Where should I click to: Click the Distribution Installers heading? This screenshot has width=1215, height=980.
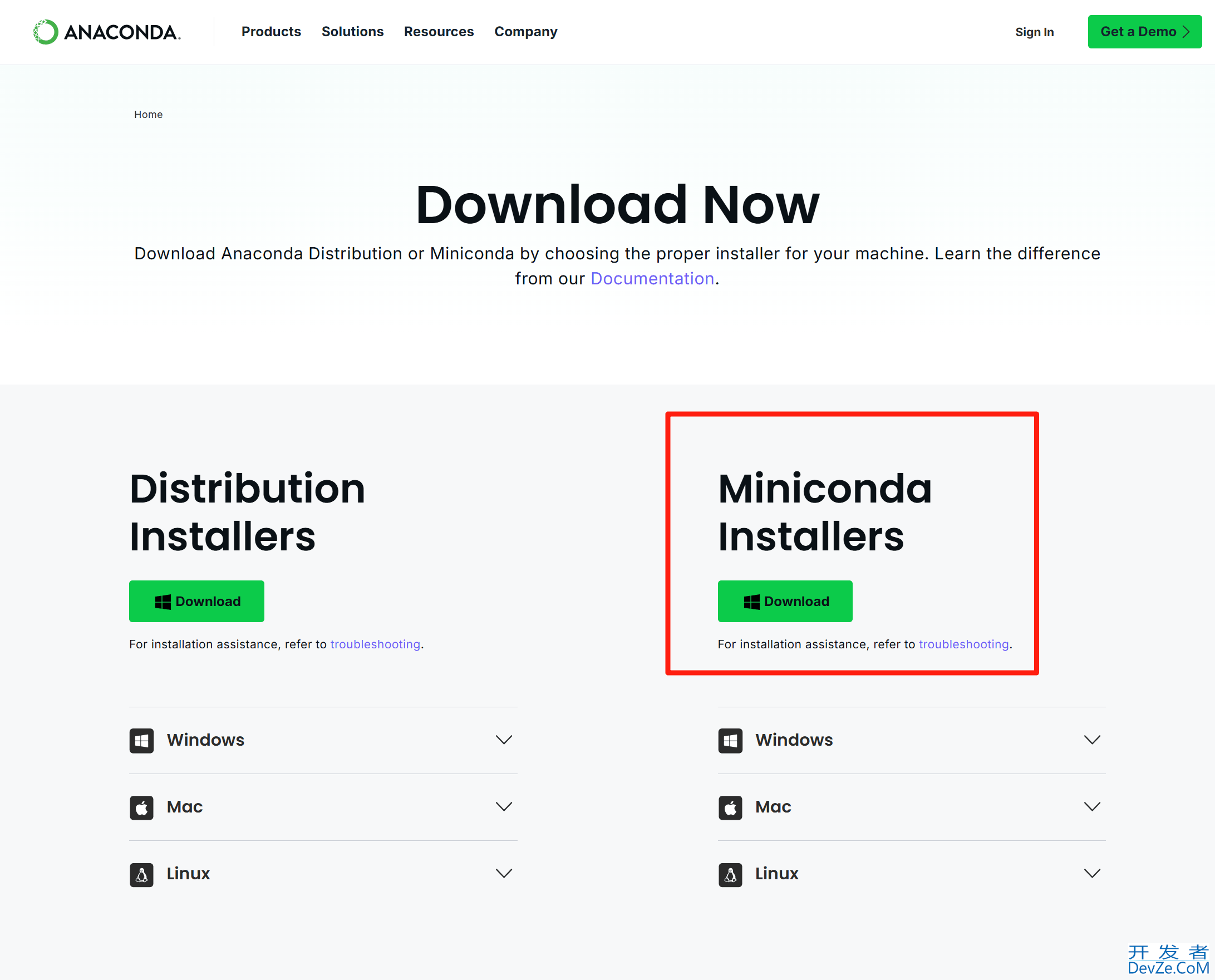point(247,512)
